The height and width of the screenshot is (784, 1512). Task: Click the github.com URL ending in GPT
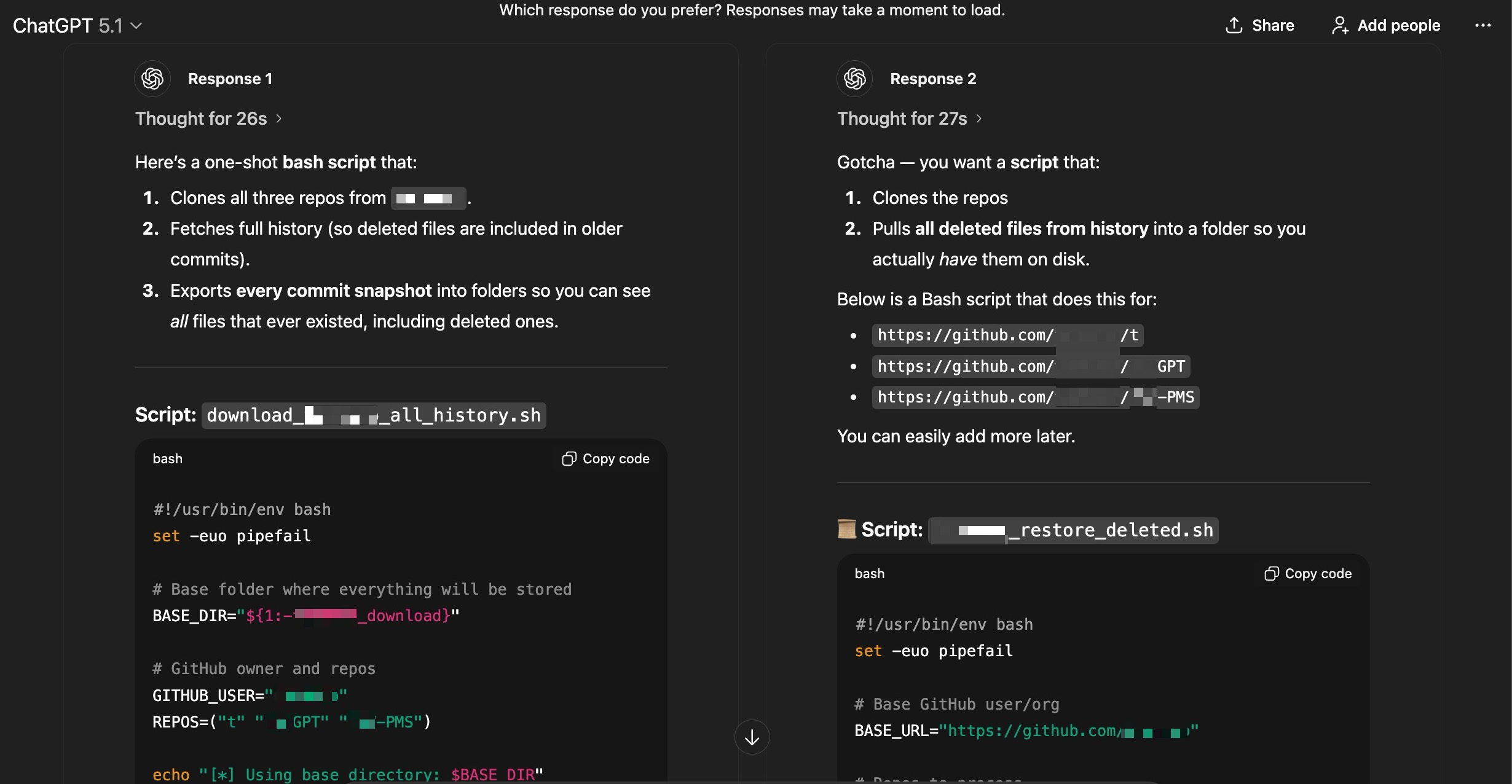(1031, 367)
